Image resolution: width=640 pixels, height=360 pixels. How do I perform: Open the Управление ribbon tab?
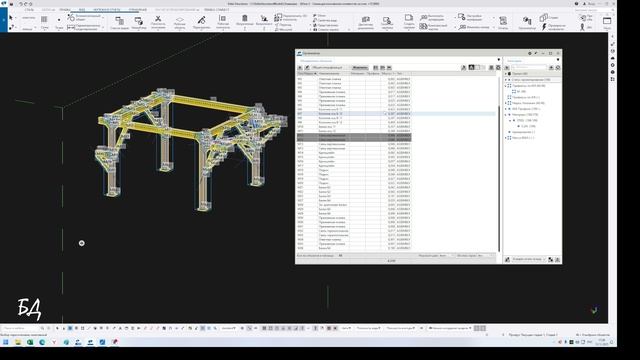click(x=138, y=9)
